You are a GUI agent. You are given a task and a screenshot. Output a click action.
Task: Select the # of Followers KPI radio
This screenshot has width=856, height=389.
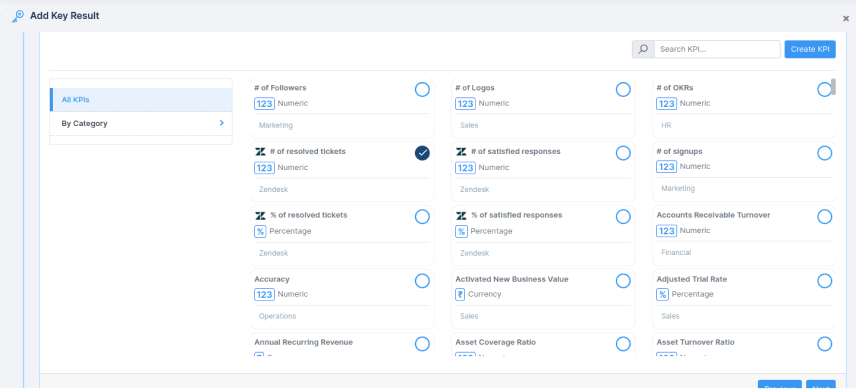click(x=422, y=89)
